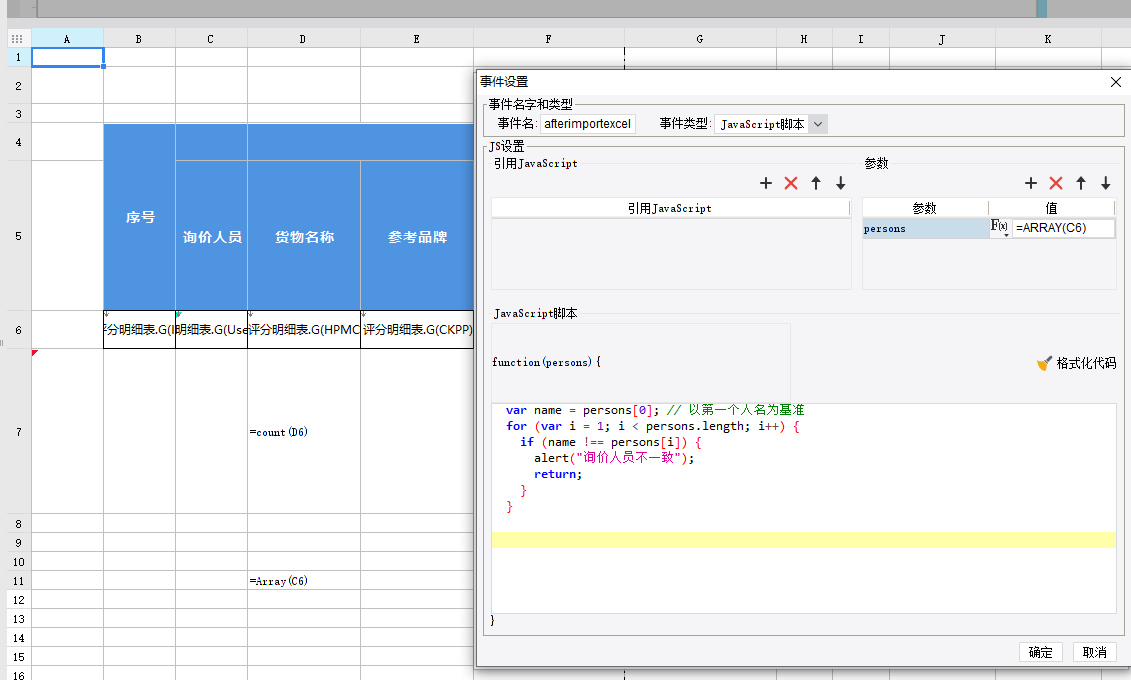Click the highlighted line in the script editor
The image size is (1131, 680).
coord(804,540)
